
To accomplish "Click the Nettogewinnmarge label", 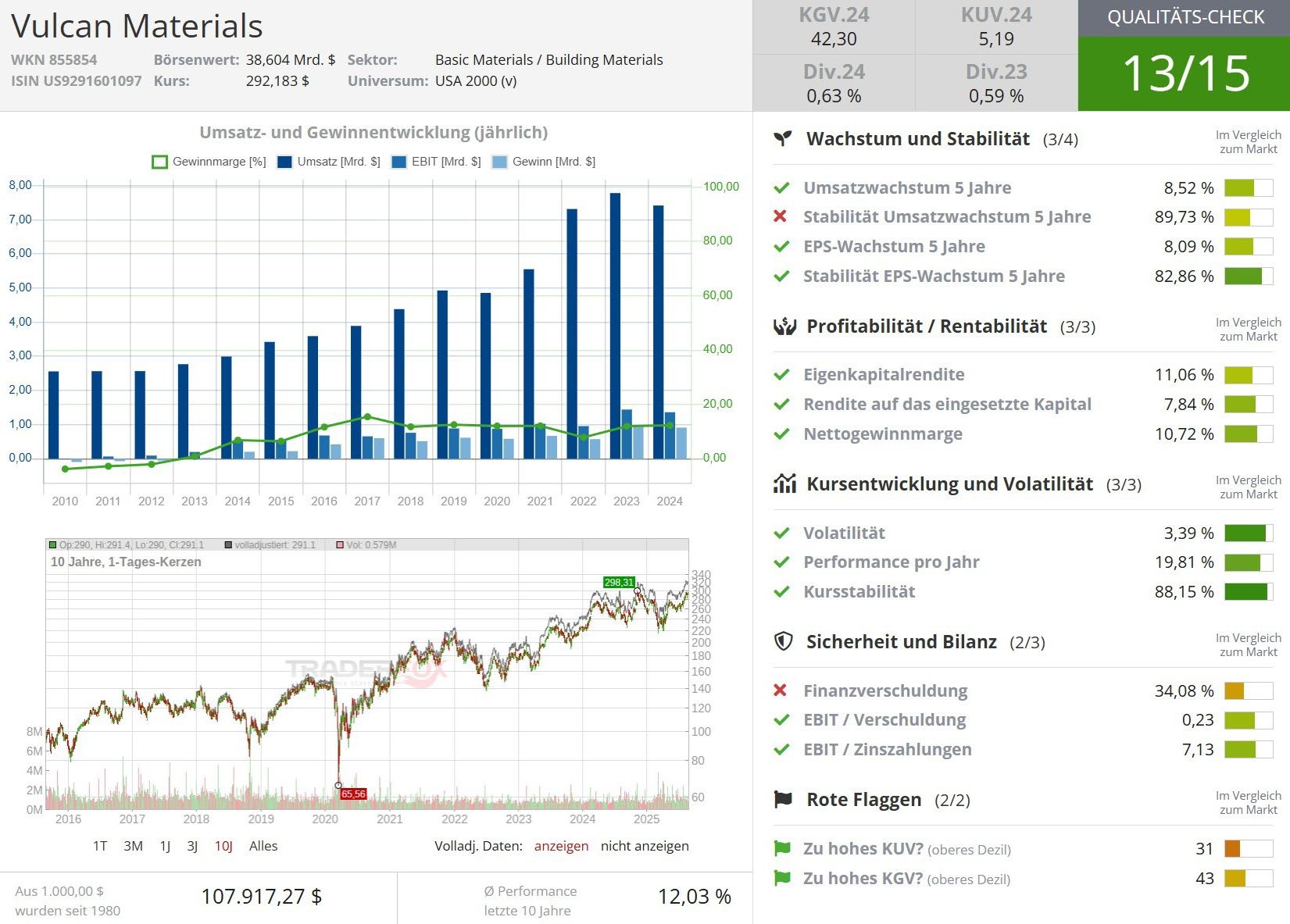I will point(883,434).
